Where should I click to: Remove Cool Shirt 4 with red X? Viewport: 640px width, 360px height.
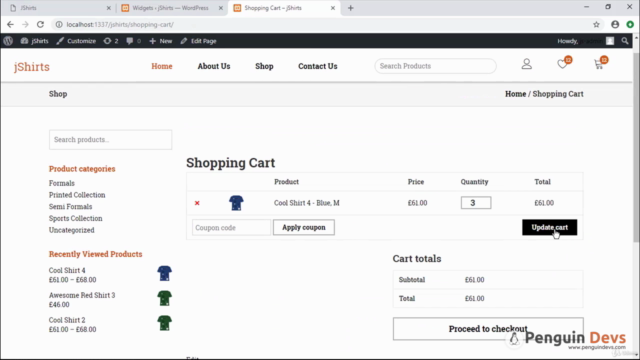tap(197, 203)
